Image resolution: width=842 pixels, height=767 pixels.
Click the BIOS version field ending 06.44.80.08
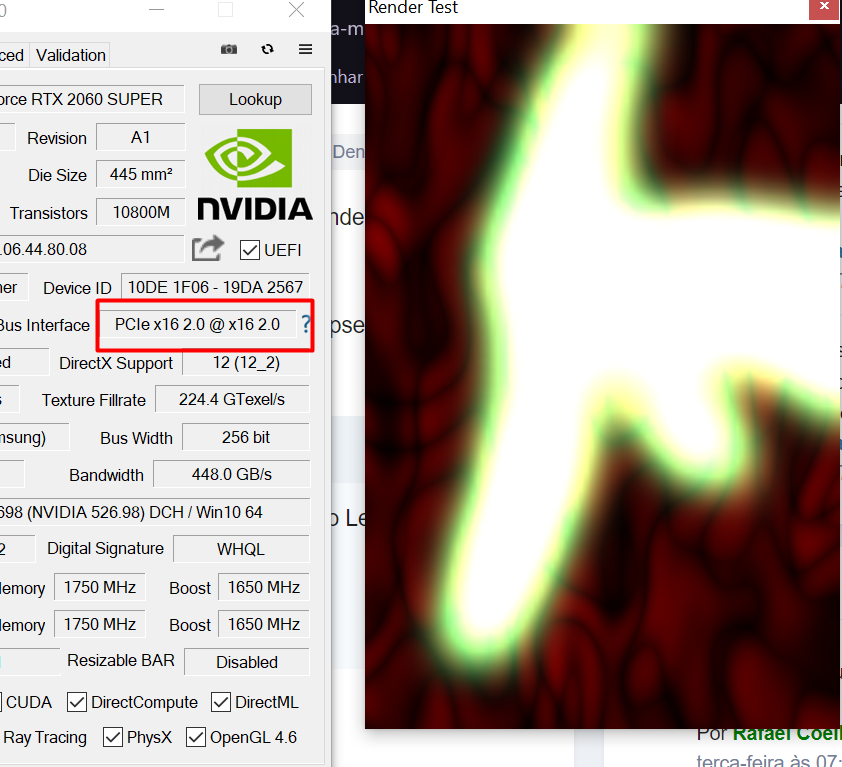[91, 249]
